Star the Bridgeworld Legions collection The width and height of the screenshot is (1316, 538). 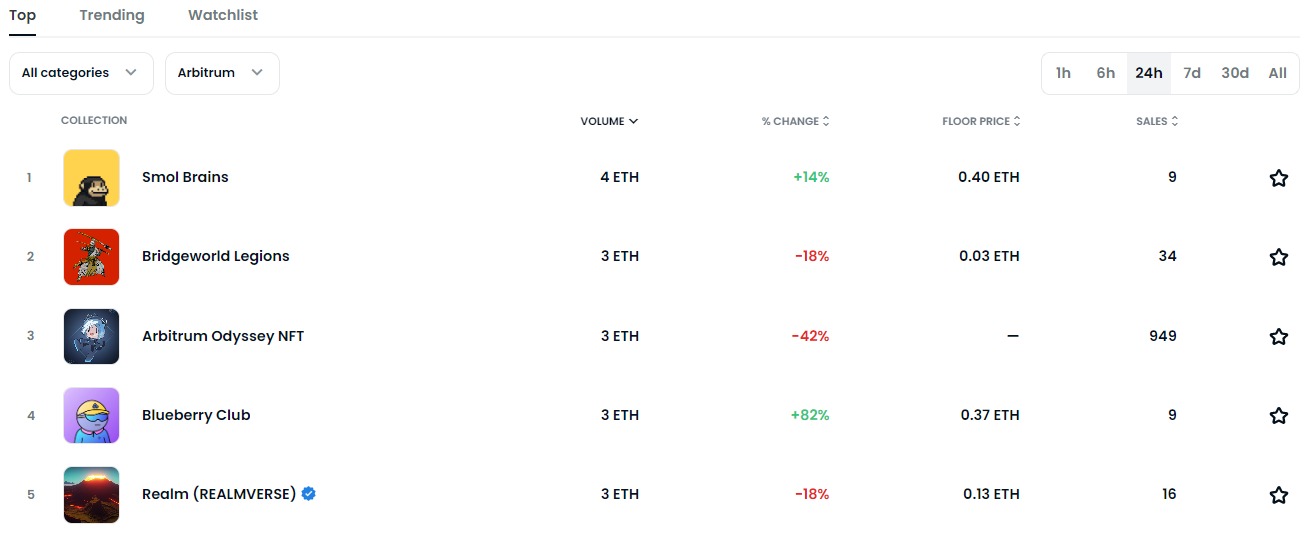pyautogui.click(x=1278, y=257)
